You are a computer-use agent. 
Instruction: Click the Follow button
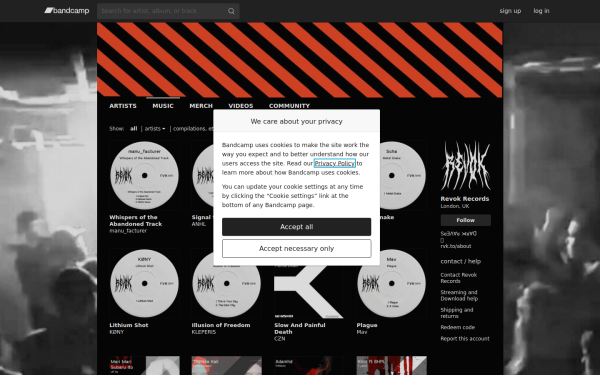pyautogui.click(x=466, y=220)
